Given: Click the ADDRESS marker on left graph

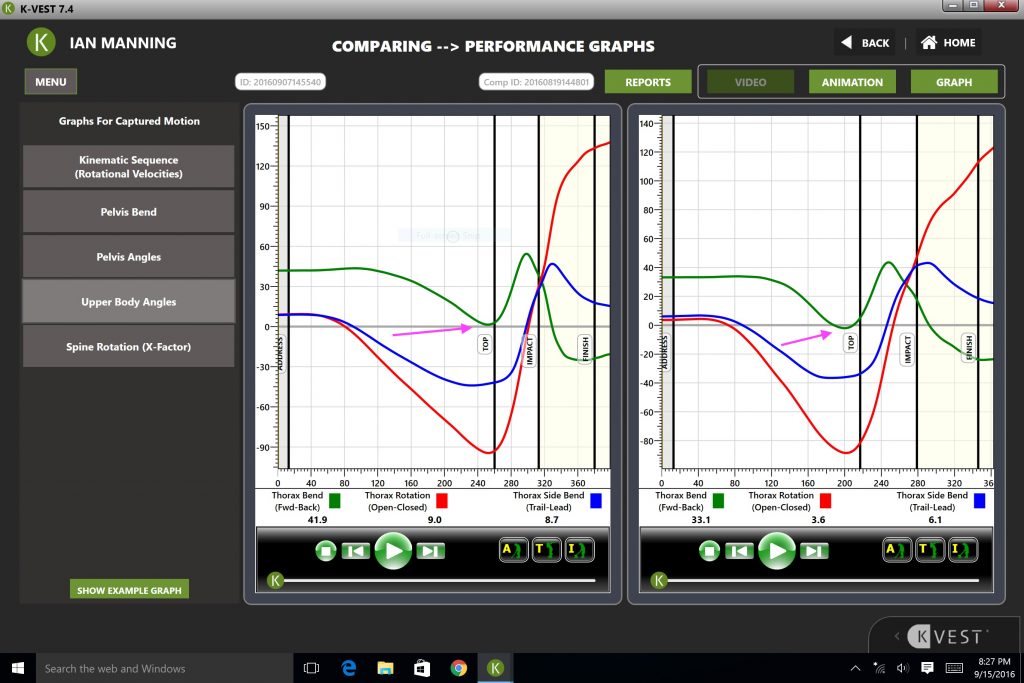Looking at the screenshot, I should point(281,353).
